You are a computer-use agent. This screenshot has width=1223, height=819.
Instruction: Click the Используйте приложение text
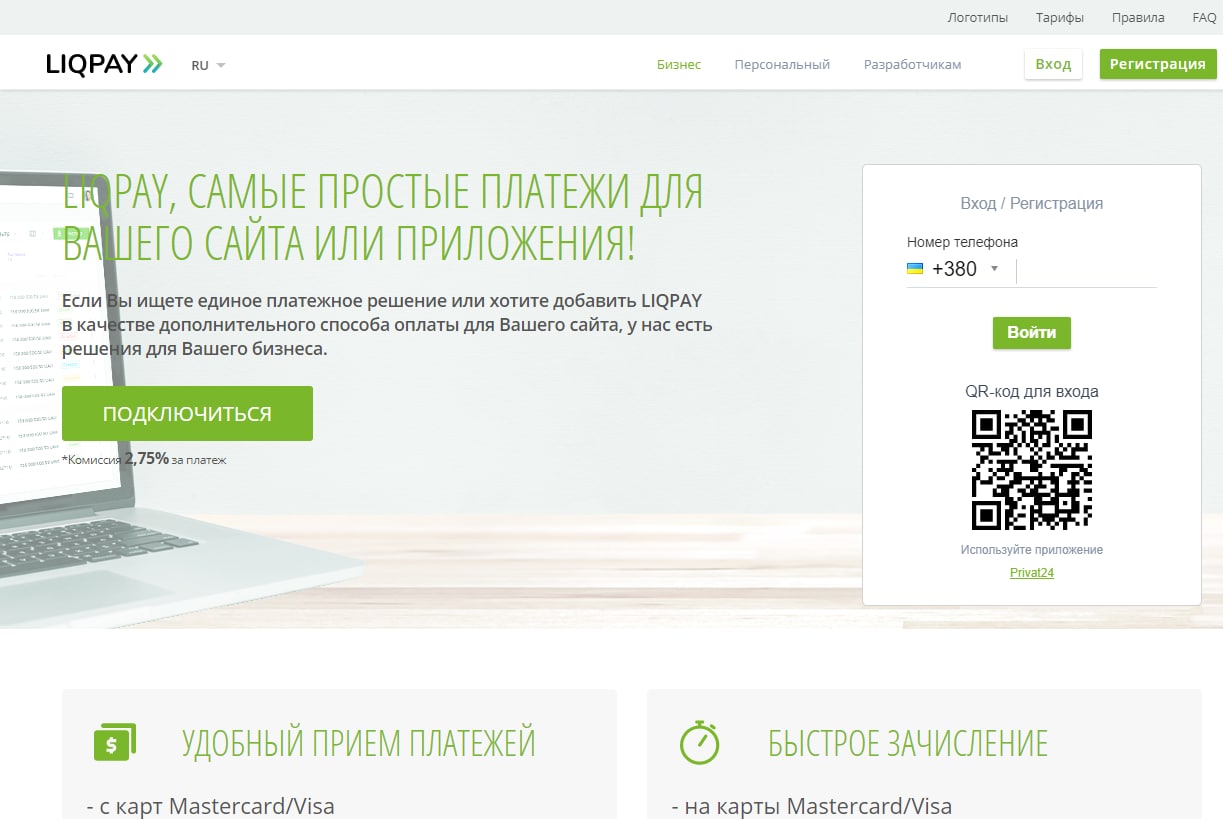1032,550
